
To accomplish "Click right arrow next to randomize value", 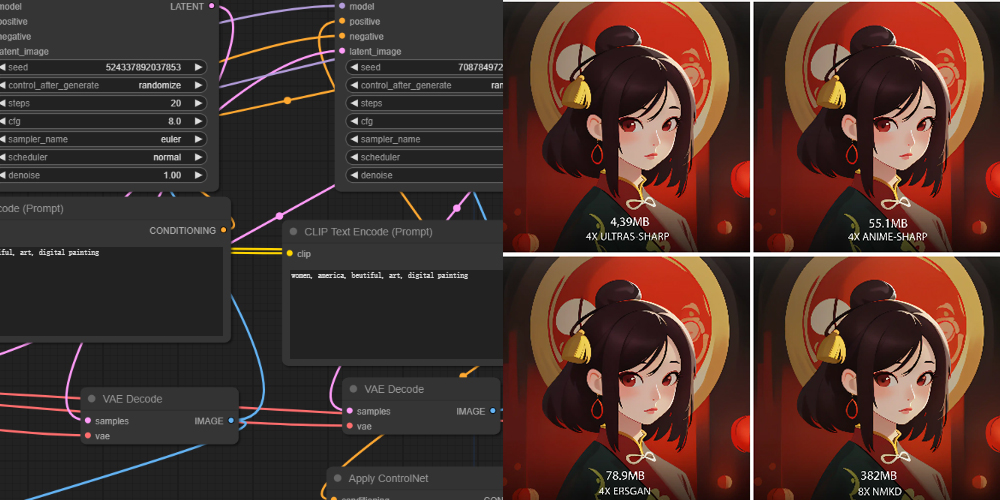I will (x=198, y=85).
